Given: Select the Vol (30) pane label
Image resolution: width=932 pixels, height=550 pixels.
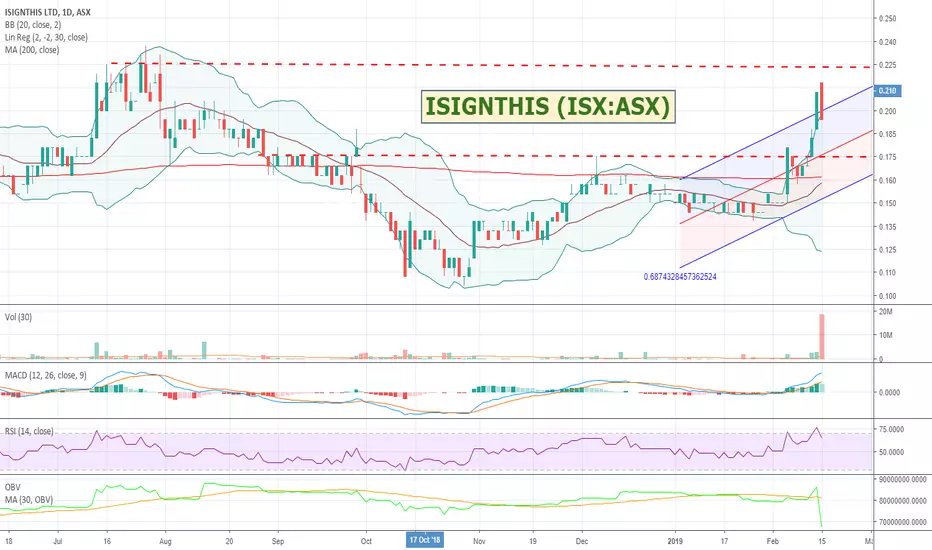Looking at the screenshot, I should [x=18, y=317].
